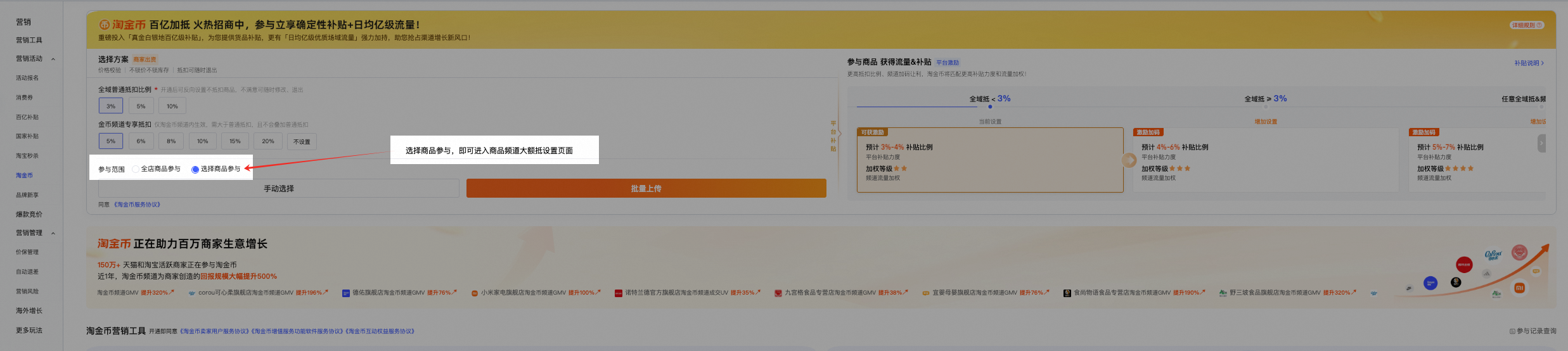
Task: Click the 小米家电旗舰店 shop logo icon
Action: coord(474,293)
